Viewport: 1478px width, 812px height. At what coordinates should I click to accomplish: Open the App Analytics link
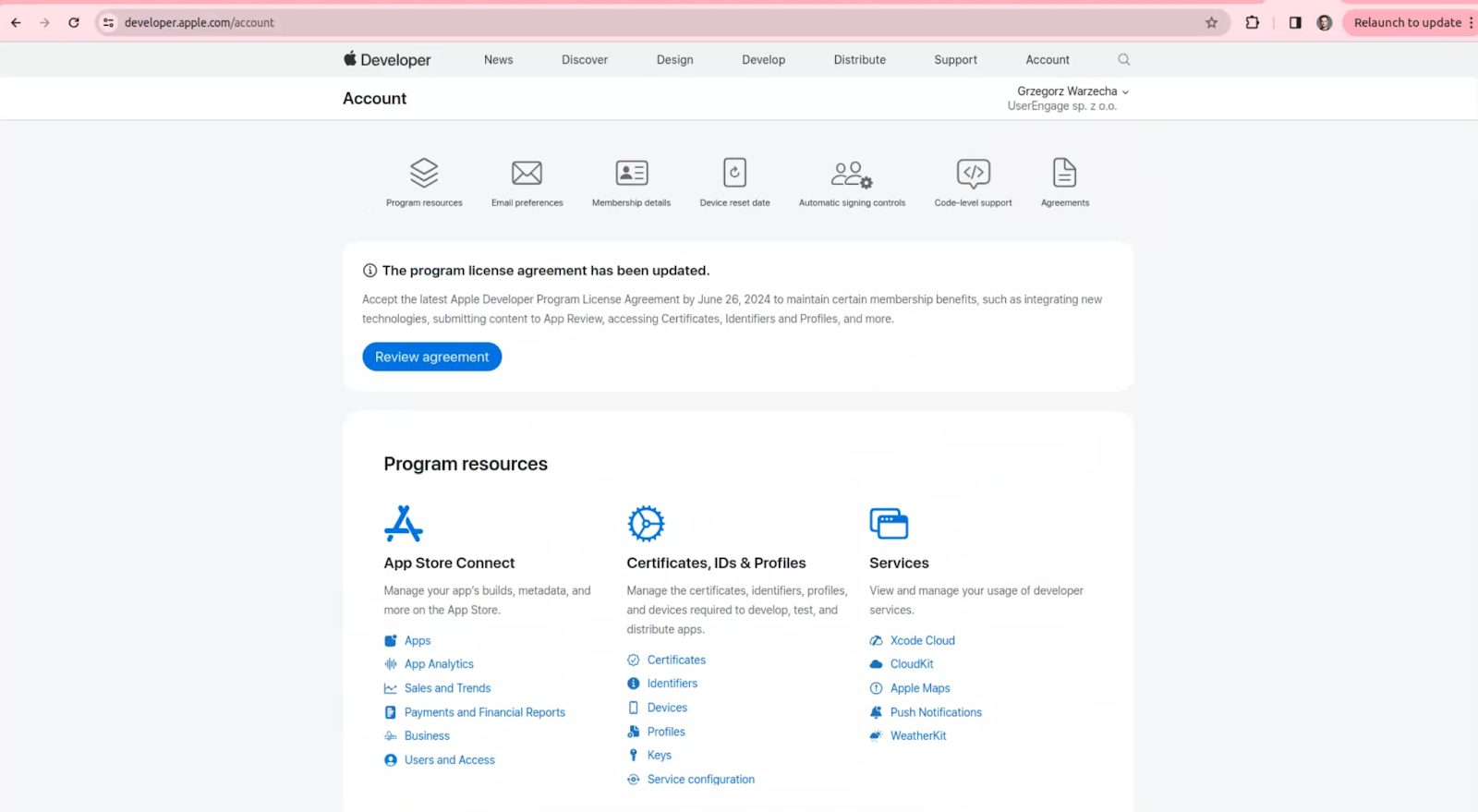point(439,664)
